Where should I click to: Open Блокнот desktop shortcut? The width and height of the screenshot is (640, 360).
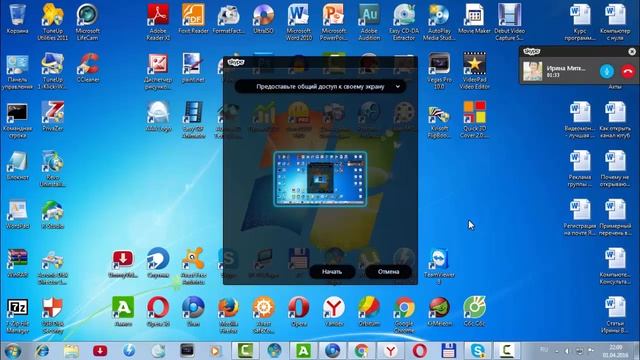[x=18, y=166]
